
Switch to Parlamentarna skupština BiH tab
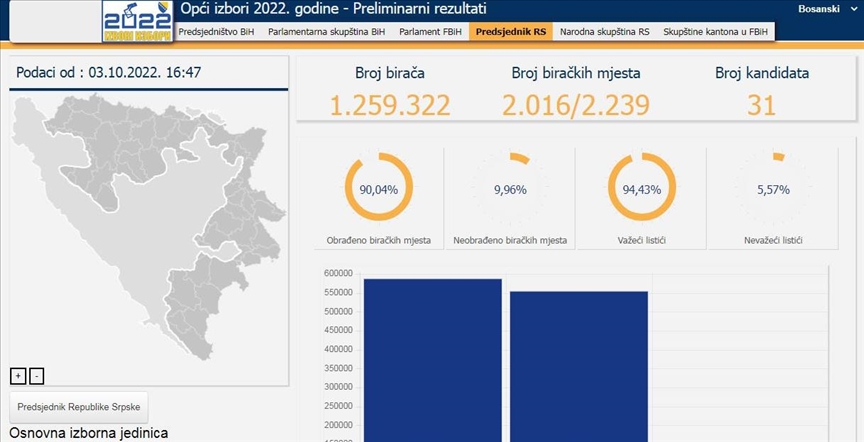click(x=326, y=32)
